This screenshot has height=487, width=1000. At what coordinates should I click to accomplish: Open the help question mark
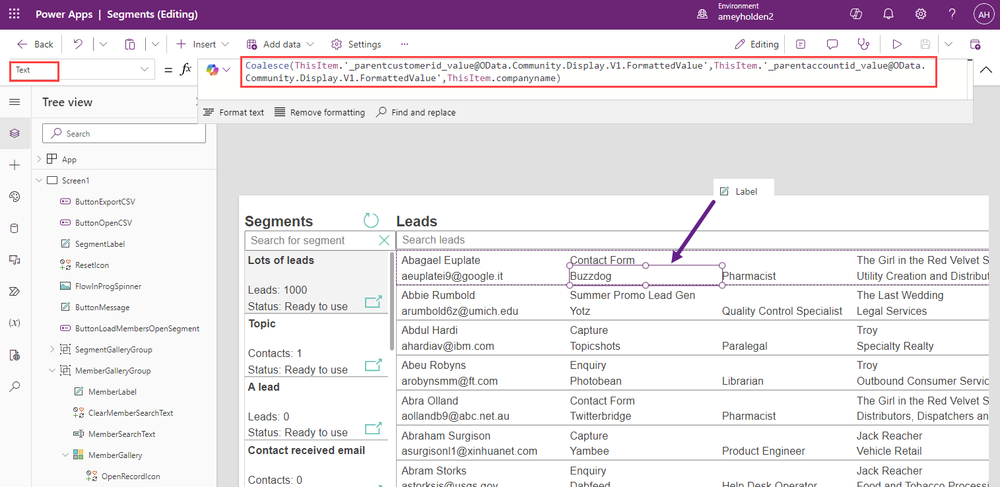(x=952, y=14)
